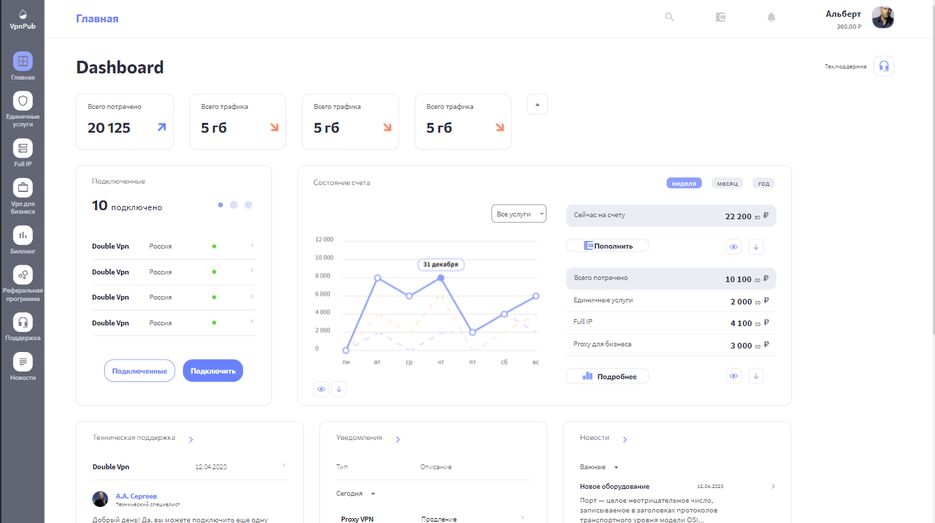The height and width of the screenshot is (523, 935).
Task: Toggle eye icon beside Подробнее button
Action: 733,376
